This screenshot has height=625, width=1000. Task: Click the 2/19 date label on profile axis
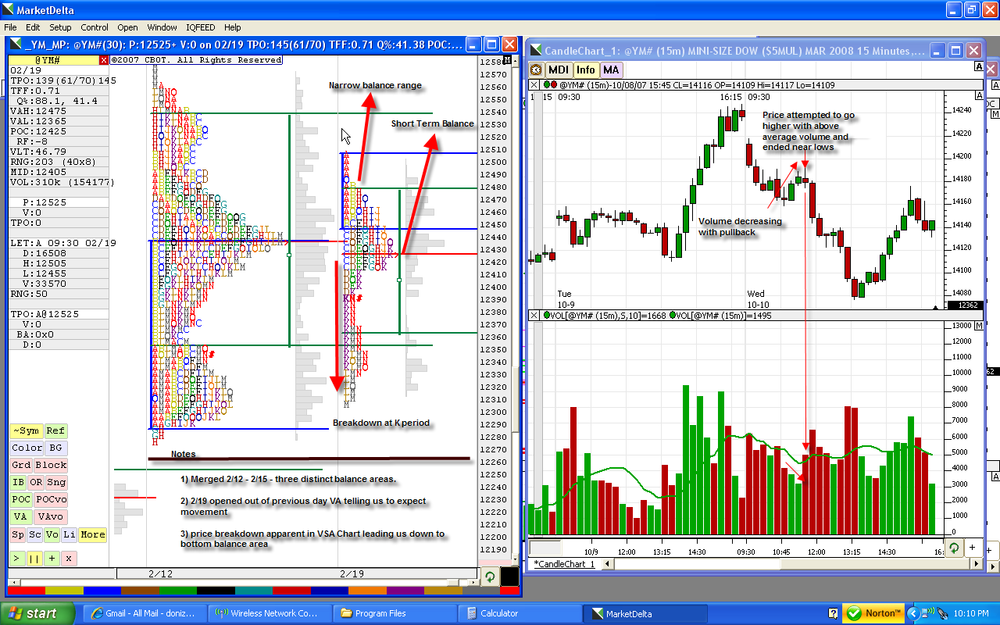(x=352, y=573)
